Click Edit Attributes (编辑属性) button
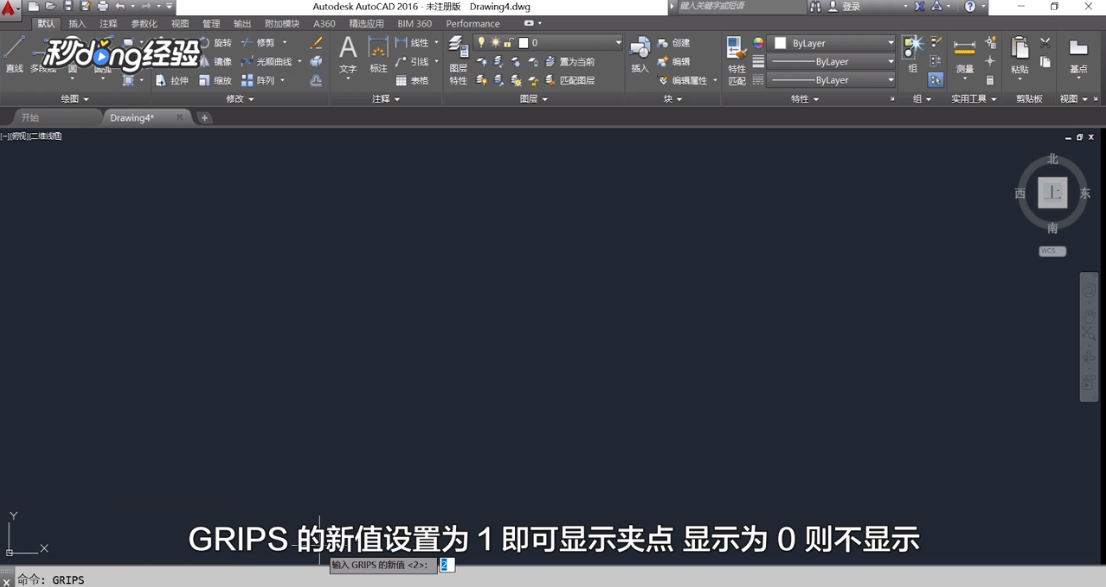This screenshot has width=1106, height=587. (x=682, y=80)
